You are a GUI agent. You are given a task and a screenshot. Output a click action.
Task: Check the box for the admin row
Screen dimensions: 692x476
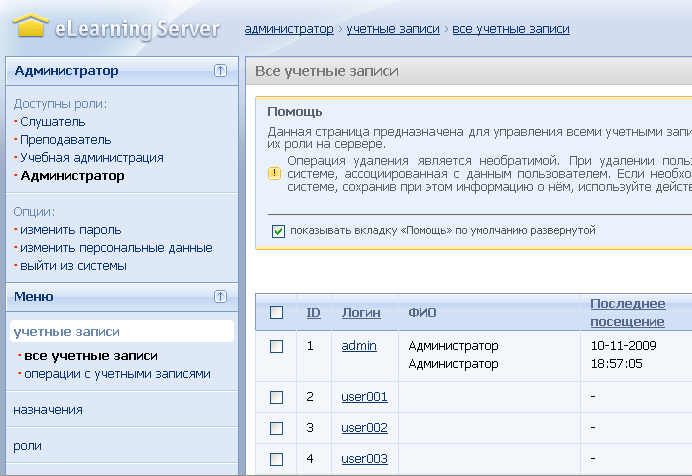(x=277, y=346)
